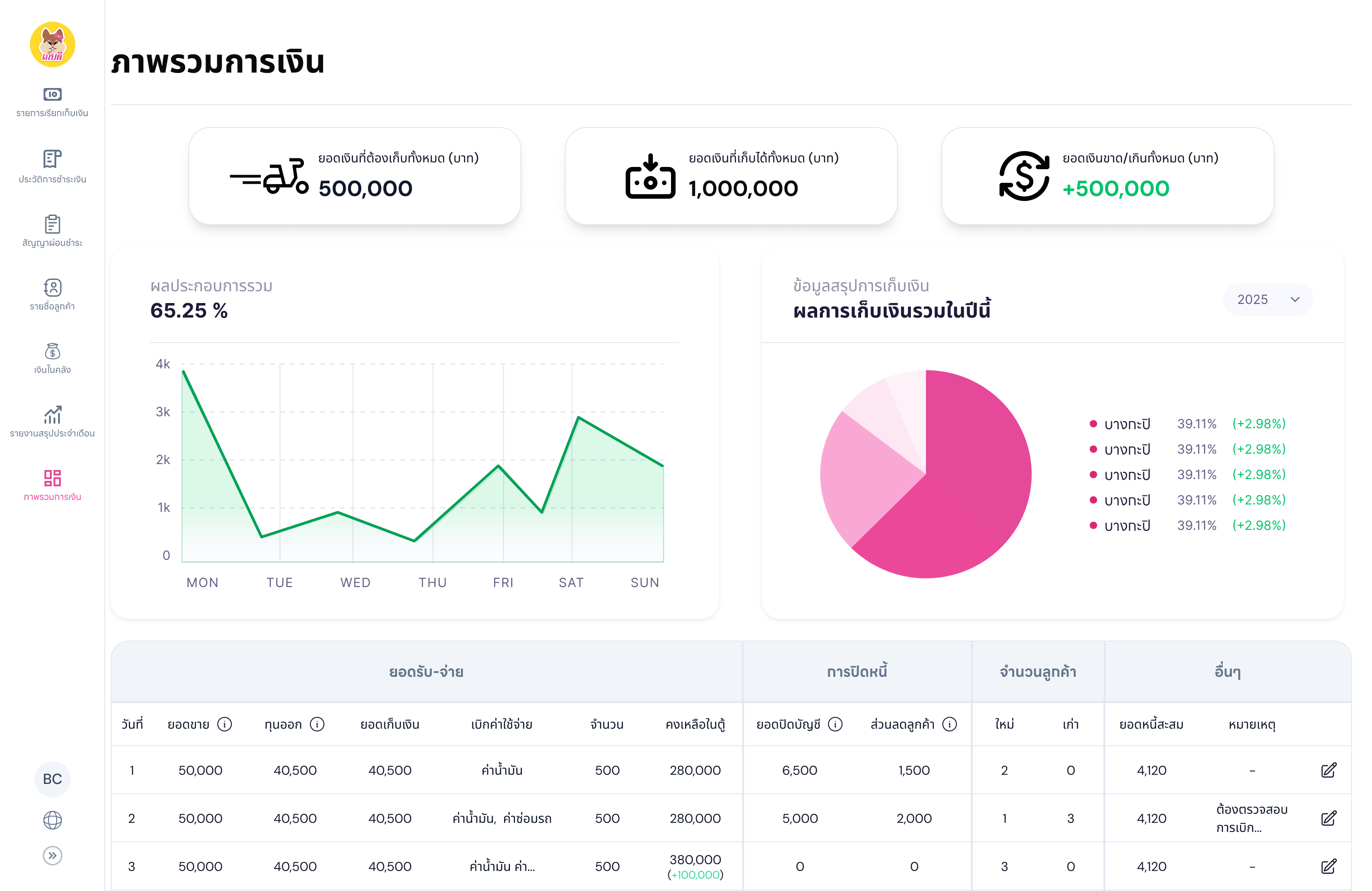This screenshot has width=1372, height=891.
Task: Click the BC user avatar
Action: pyautogui.click(x=53, y=779)
